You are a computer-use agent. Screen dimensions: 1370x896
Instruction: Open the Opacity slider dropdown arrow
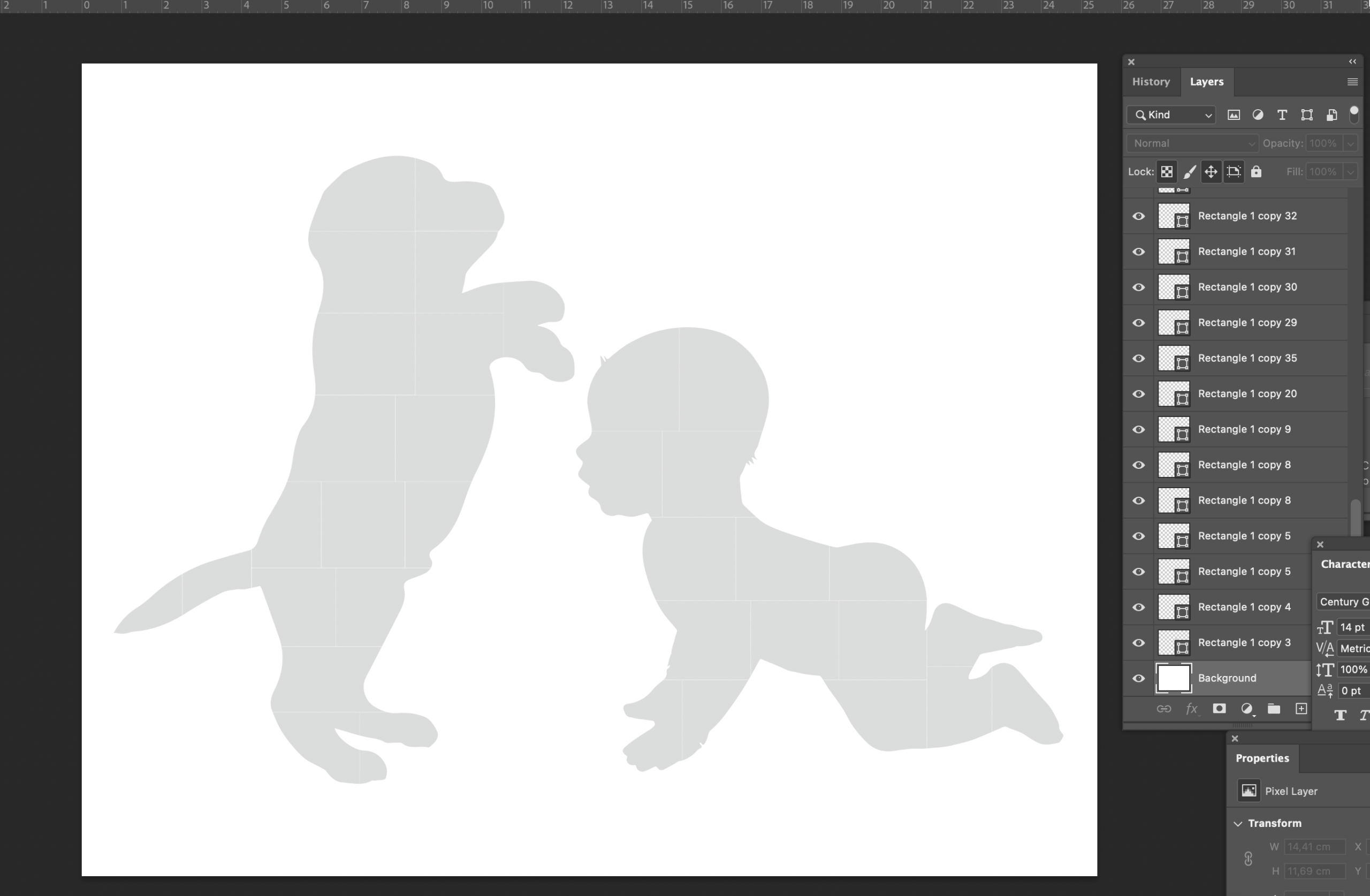click(x=1350, y=143)
